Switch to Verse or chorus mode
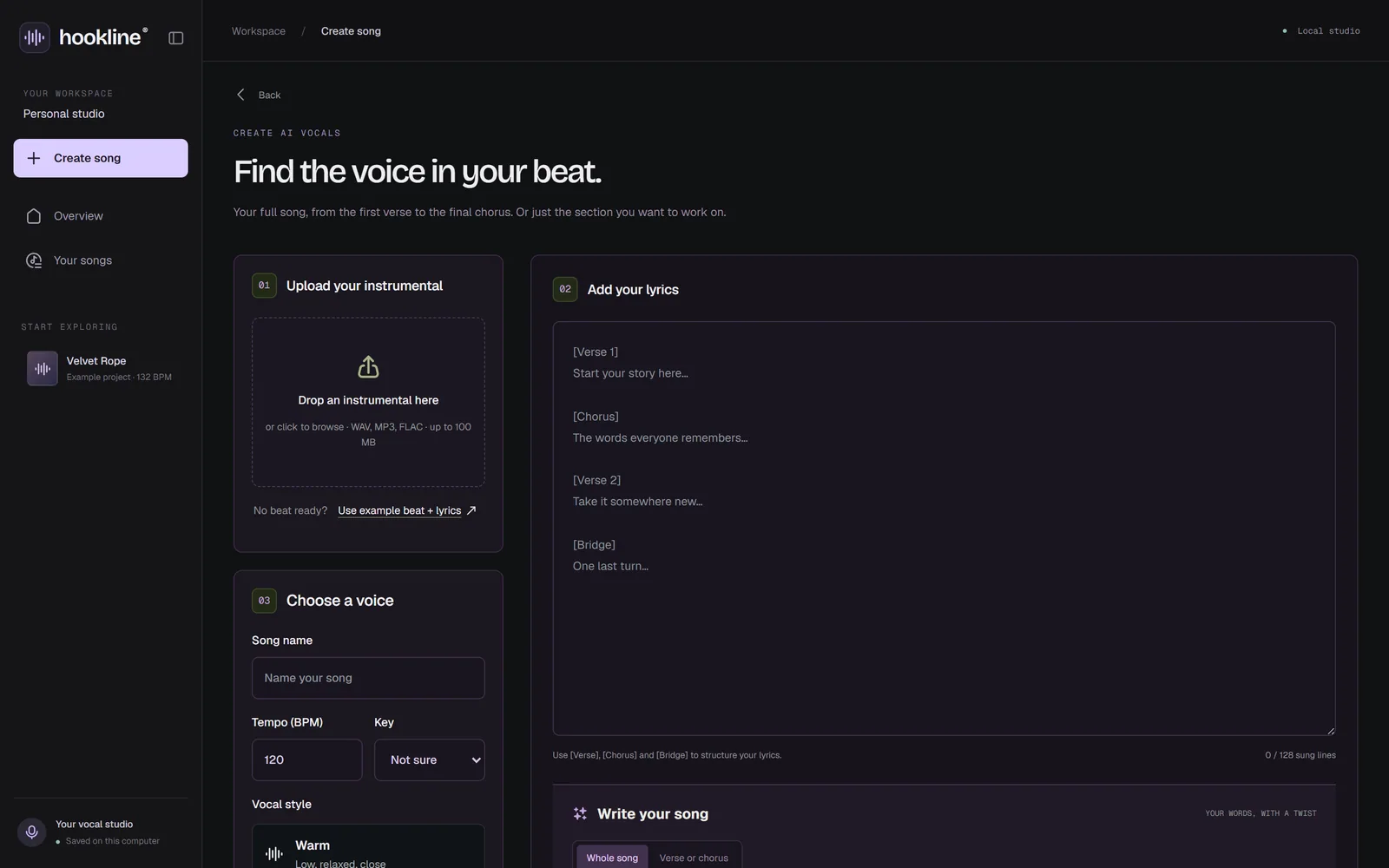The width and height of the screenshot is (1389, 868). pos(694,858)
